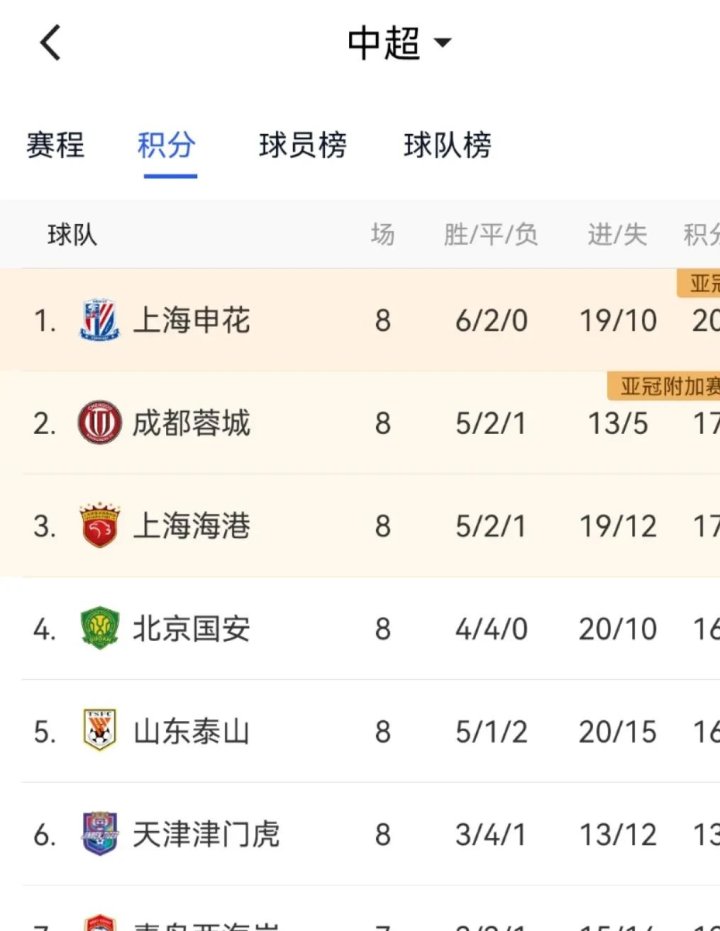
Task: Click the 成都蓉城 team crest
Action: tap(100, 423)
